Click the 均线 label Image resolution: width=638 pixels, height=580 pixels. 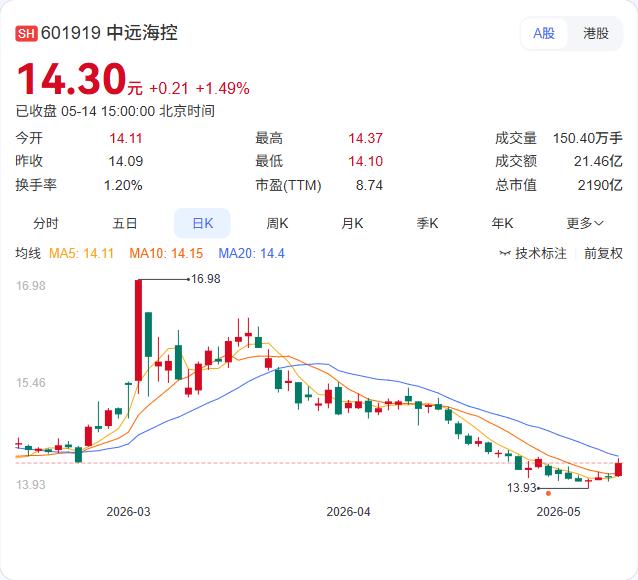(28, 253)
